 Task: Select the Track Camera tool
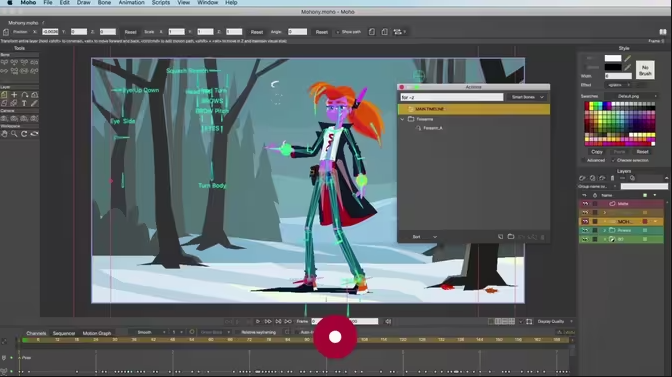tap(4, 118)
